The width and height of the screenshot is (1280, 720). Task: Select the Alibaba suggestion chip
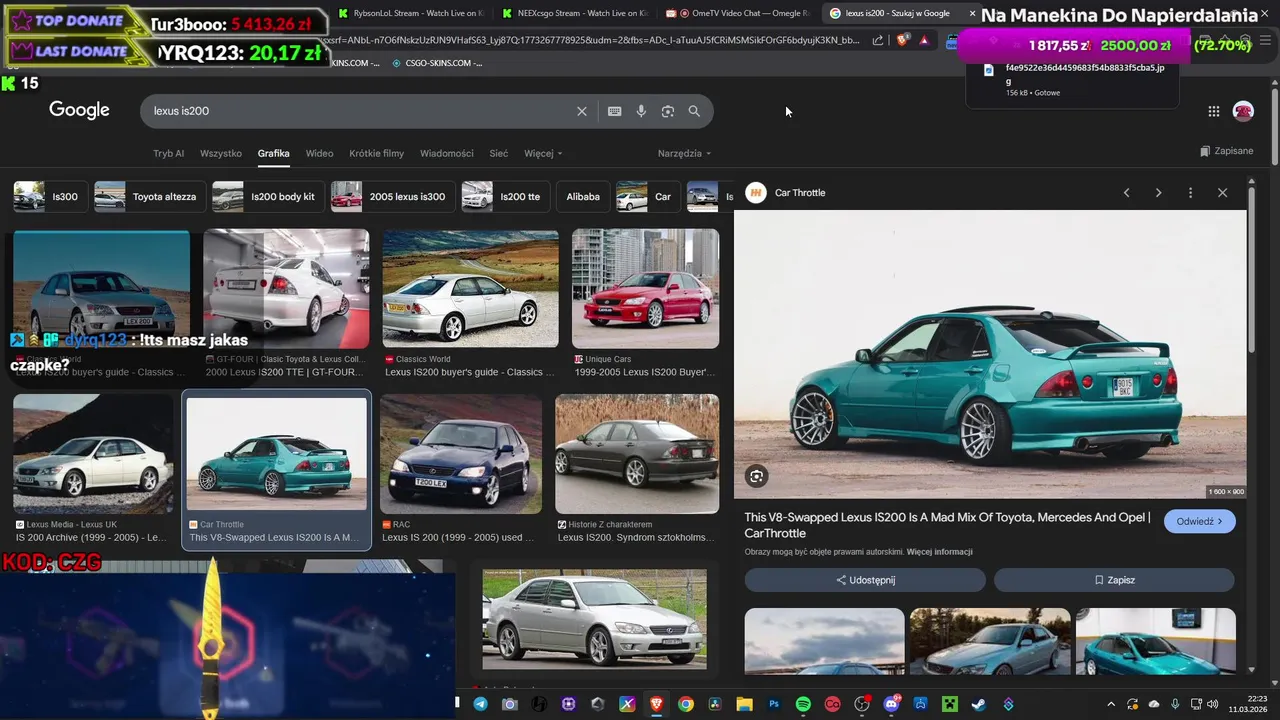(x=583, y=197)
